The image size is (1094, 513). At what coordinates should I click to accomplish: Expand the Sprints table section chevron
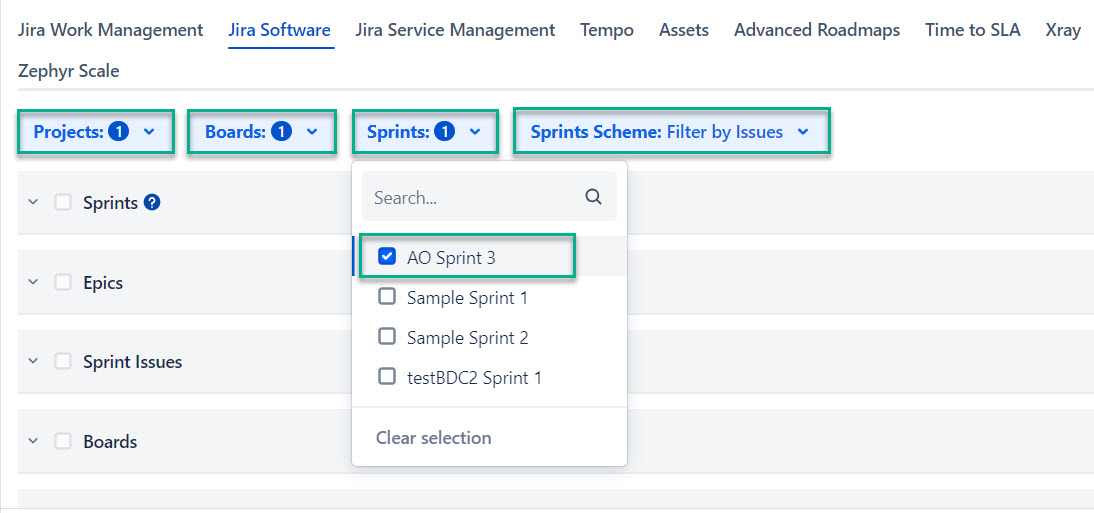click(x=32, y=202)
